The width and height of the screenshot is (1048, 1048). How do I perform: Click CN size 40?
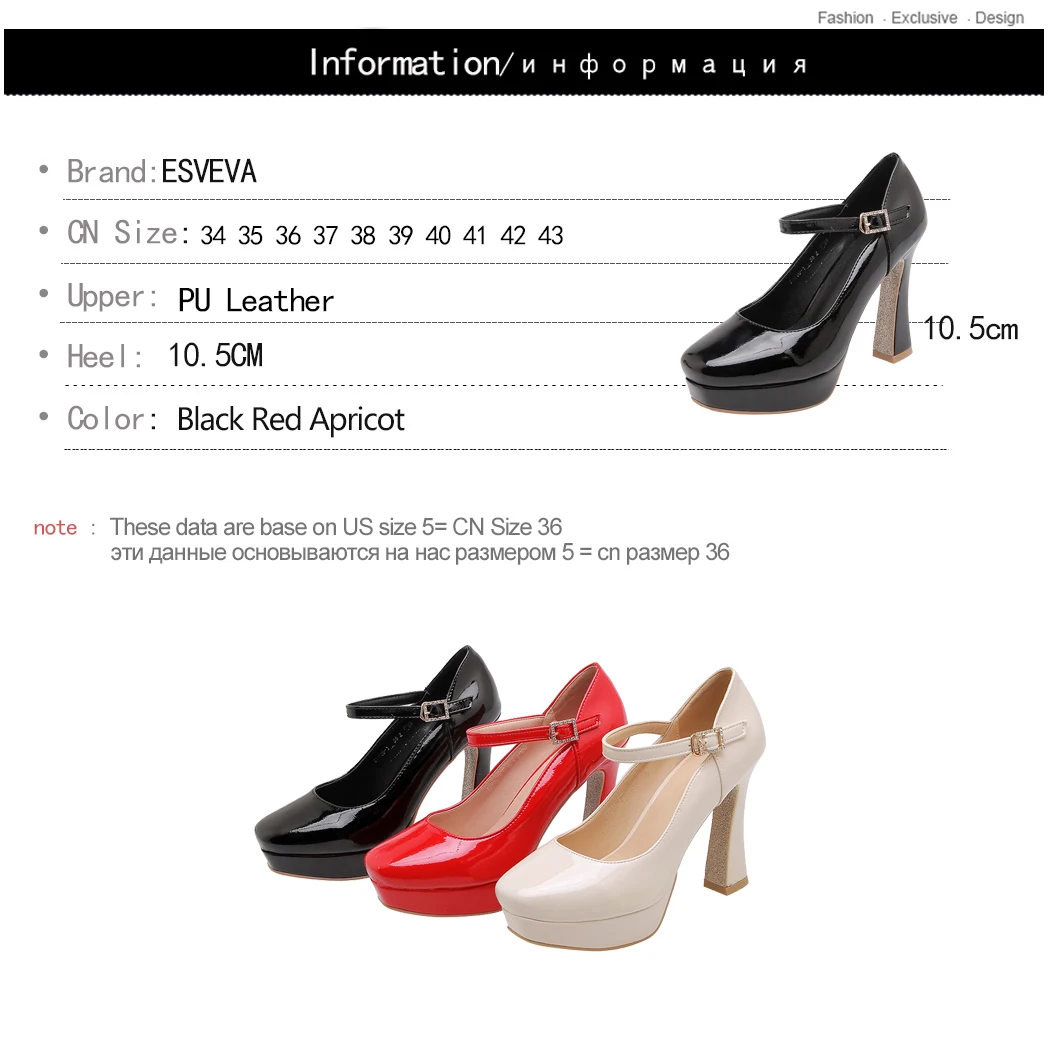click(x=438, y=235)
